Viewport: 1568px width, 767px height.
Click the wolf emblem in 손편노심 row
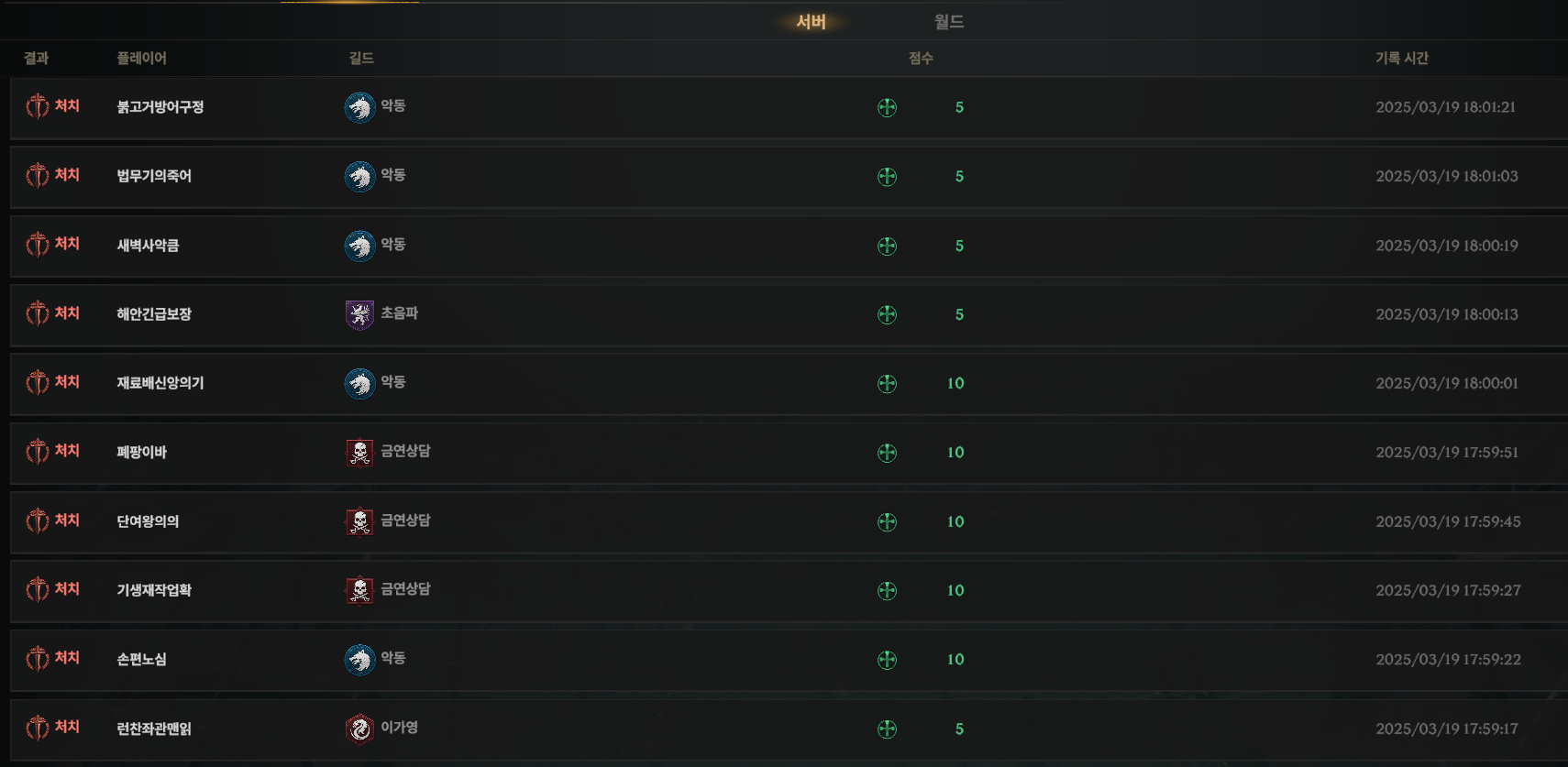[x=359, y=659]
